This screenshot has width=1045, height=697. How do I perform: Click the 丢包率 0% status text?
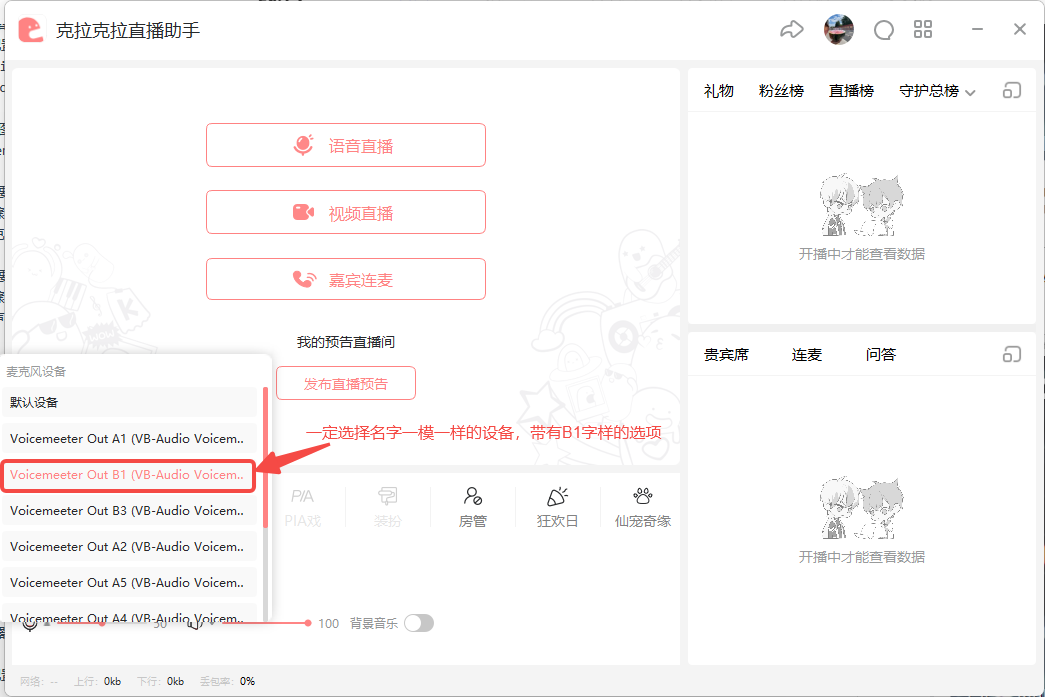point(227,681)
